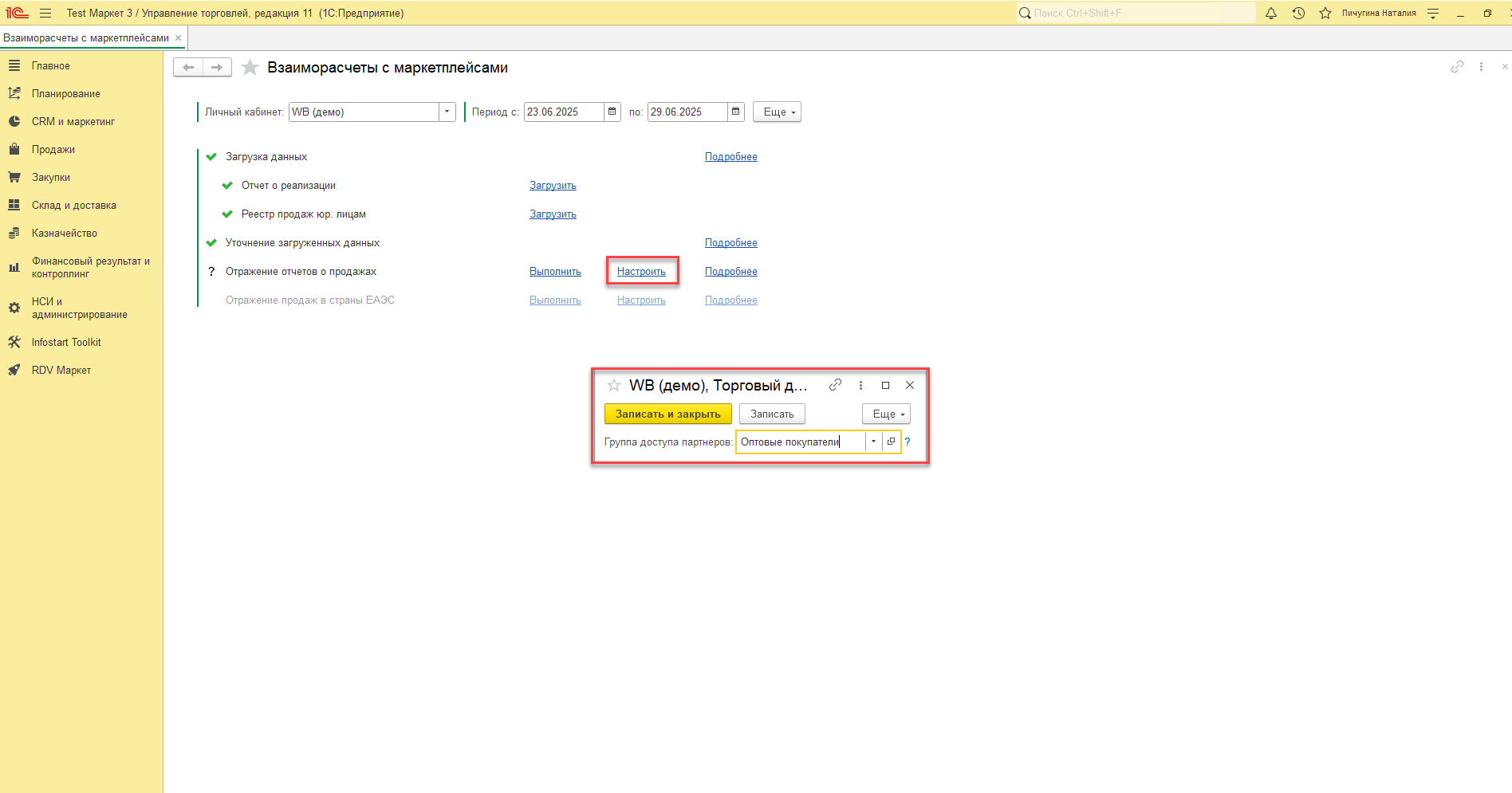Select Взаиморасчеты с маркетплейсами tab
Image resolution: width=1512 pixels, height=793 pixels.
pos(86,38)
